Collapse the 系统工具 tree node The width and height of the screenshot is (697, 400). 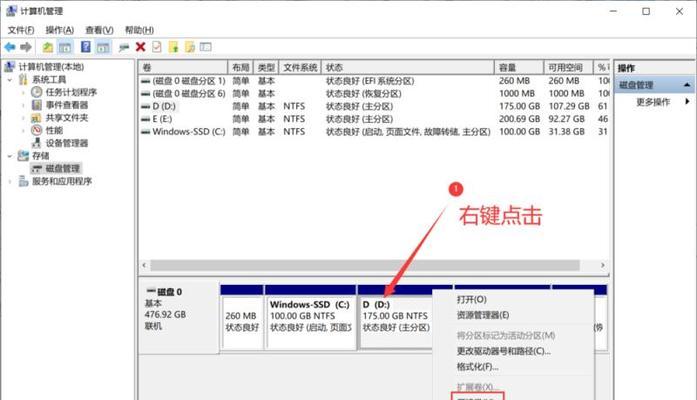pos(10,80)
